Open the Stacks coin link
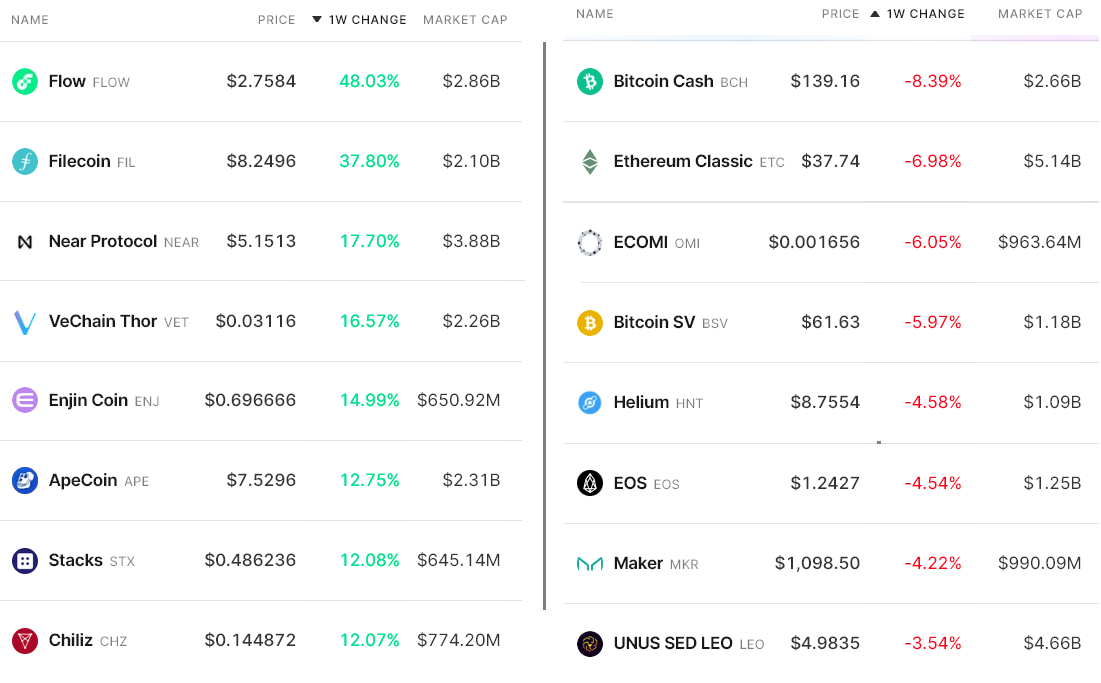The image size is (1101, 683). 76,560
